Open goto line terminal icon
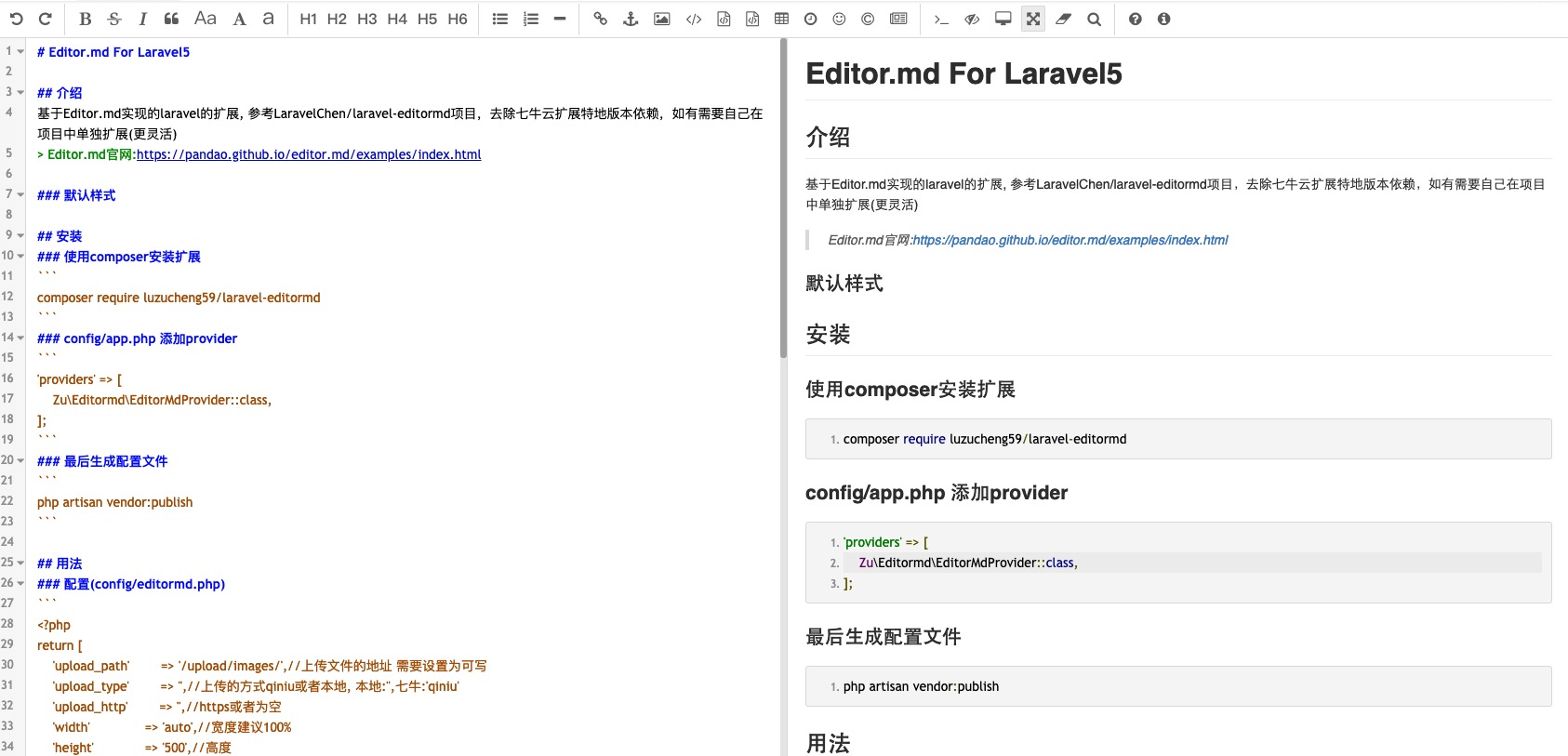The height and width of the screenshot is (756, 1568). pyautogui.click(x=941, y=19)
